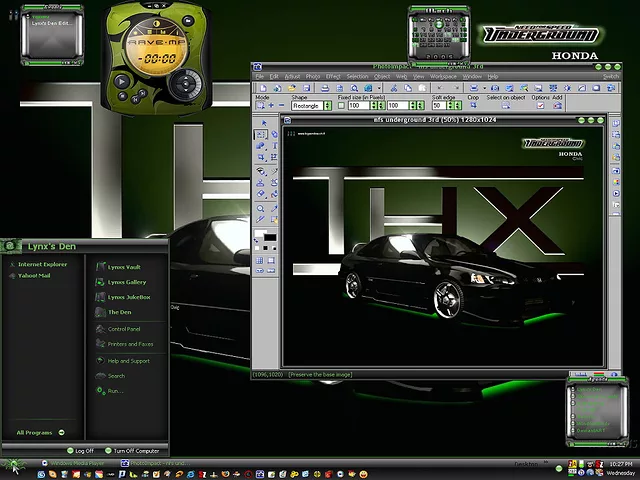Toggle the grid display icon in toolbox
This screenshot has height=480, width=640.
point(260,260)
